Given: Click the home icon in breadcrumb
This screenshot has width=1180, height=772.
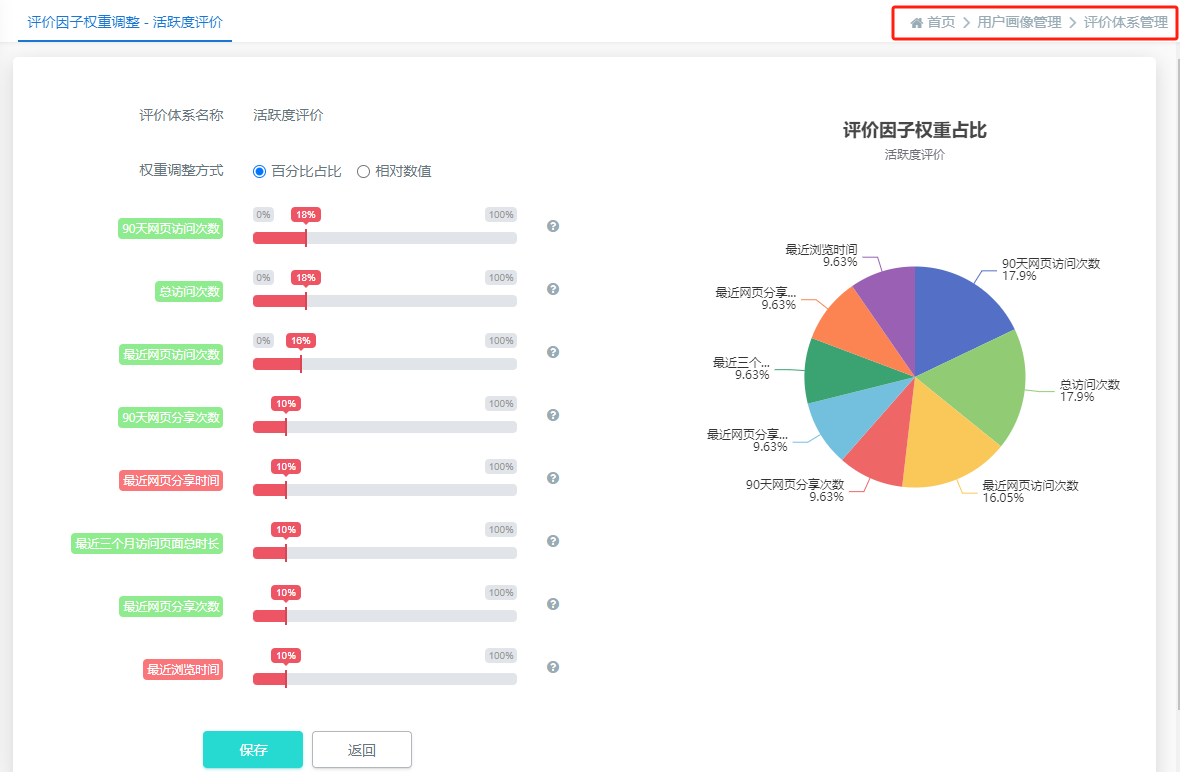Looking at the screenshot, I should pyautogui.click(x=916, y=23).
